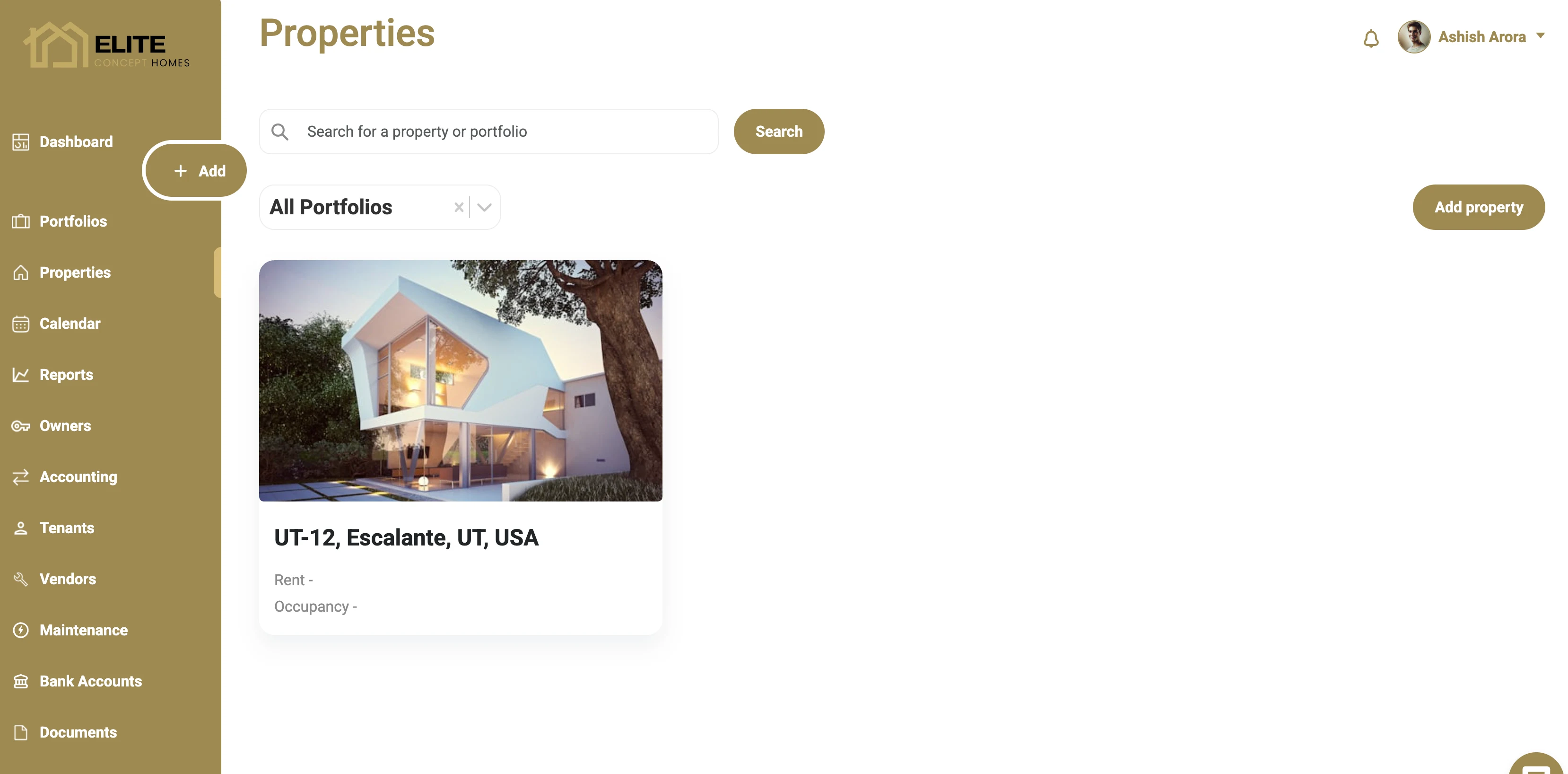Image resolution: width=1568 pixels, height=774 pixels.
Task: Click the Search button
Action: pos(778,132)
